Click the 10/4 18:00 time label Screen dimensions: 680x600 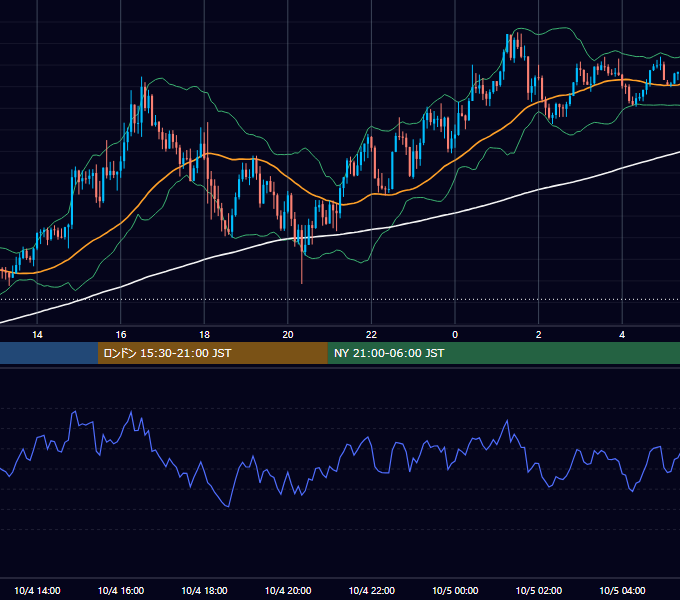204,590
